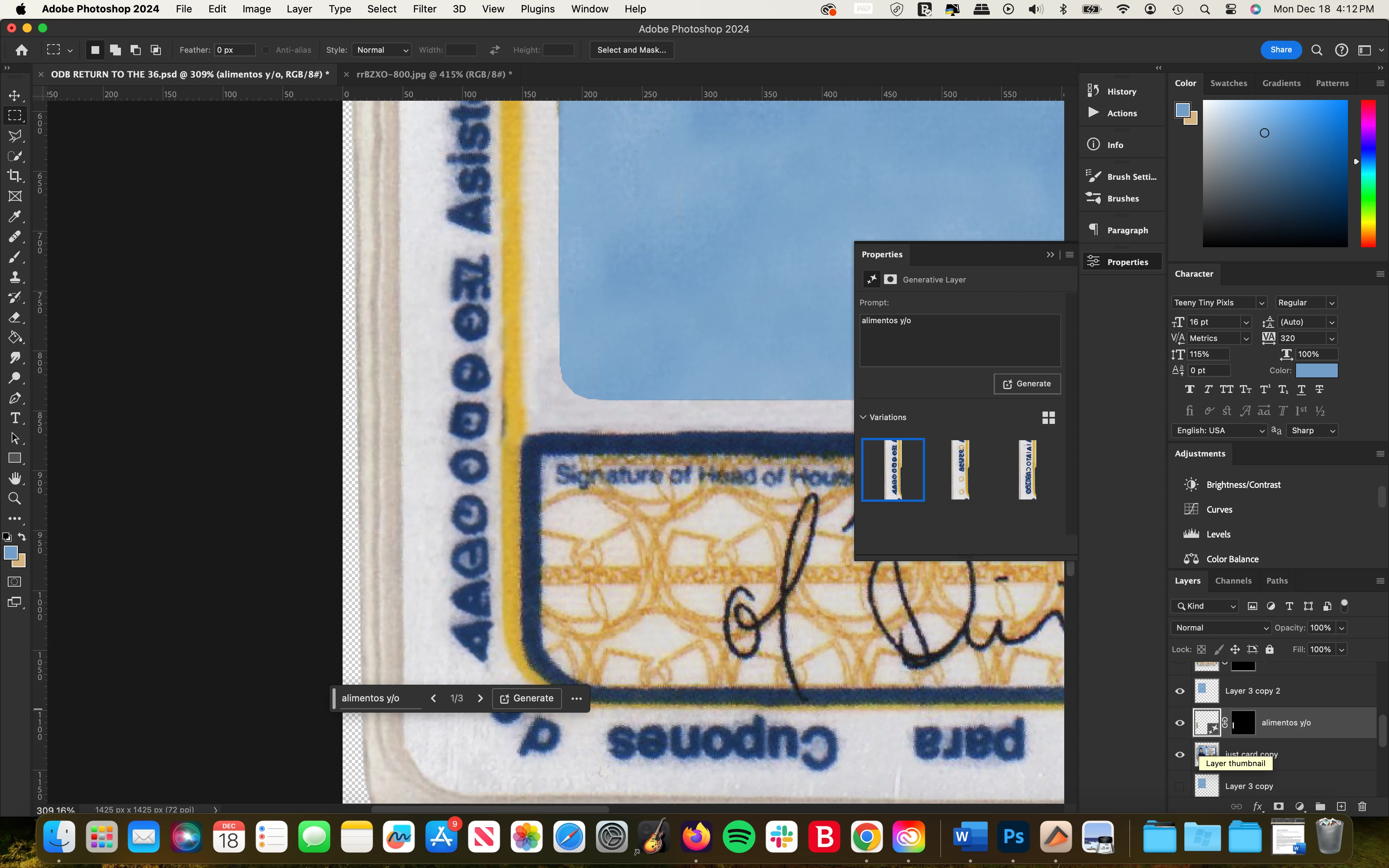Image resolution: width=1389 pixels, height=868 pixels.
Task: Click Generate in the Properties panel
Action: point(1027,384)
